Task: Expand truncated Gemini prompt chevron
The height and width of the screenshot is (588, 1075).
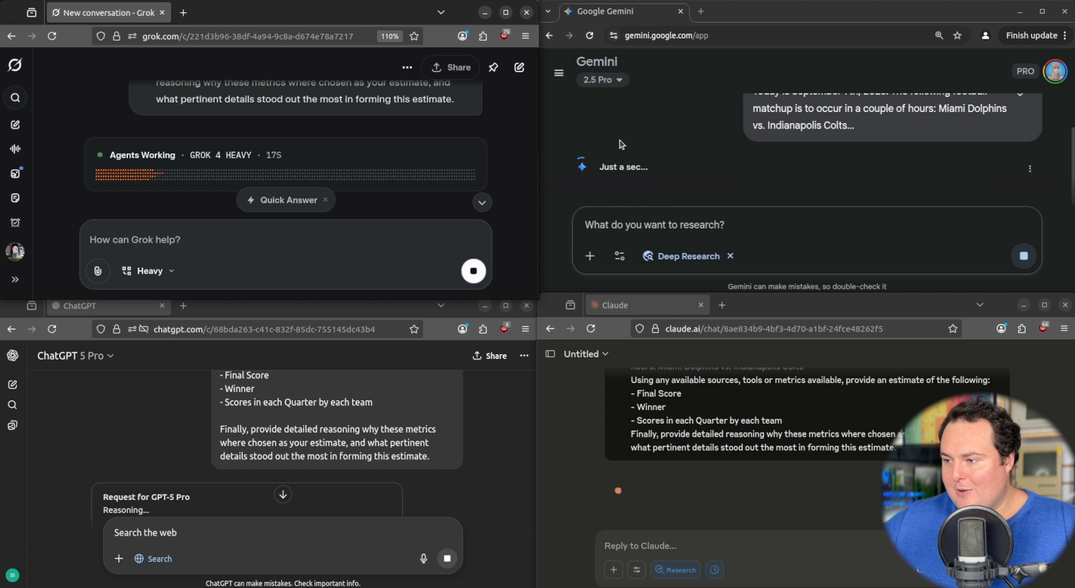Action: coord(1020,94)
